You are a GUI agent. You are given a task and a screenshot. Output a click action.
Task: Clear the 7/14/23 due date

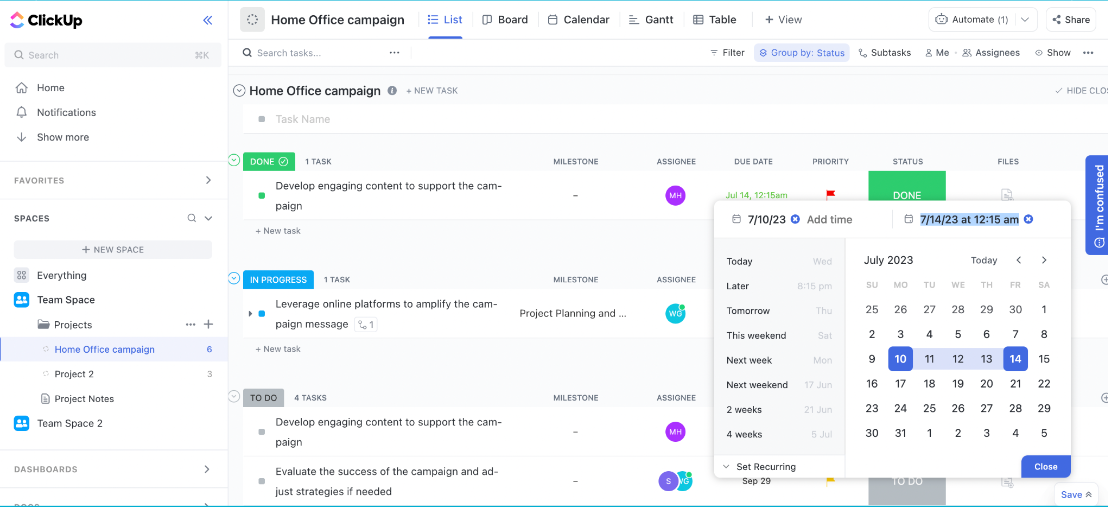point(1028,219)
